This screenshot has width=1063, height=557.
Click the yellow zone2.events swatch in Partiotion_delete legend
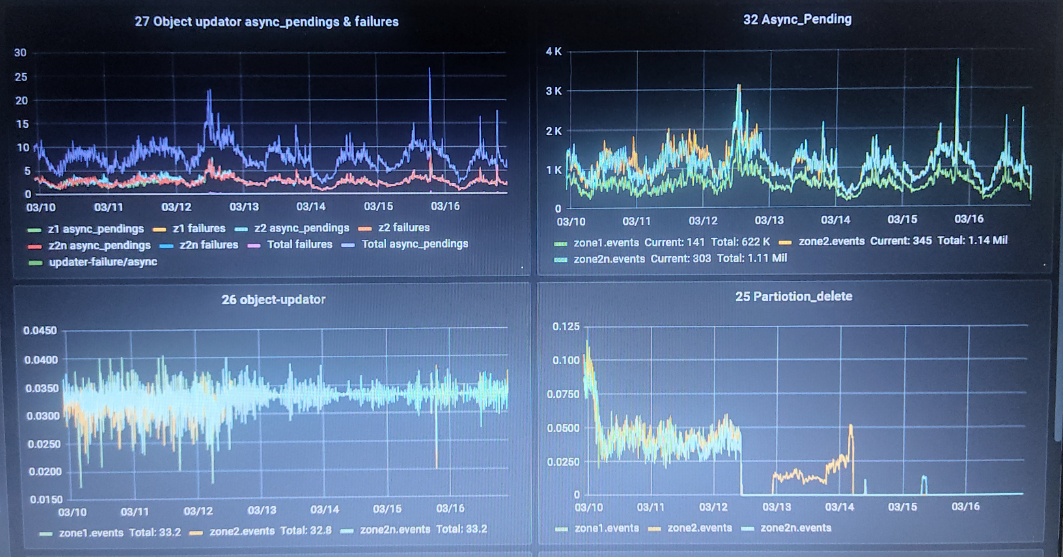click(x=655, y=529)
